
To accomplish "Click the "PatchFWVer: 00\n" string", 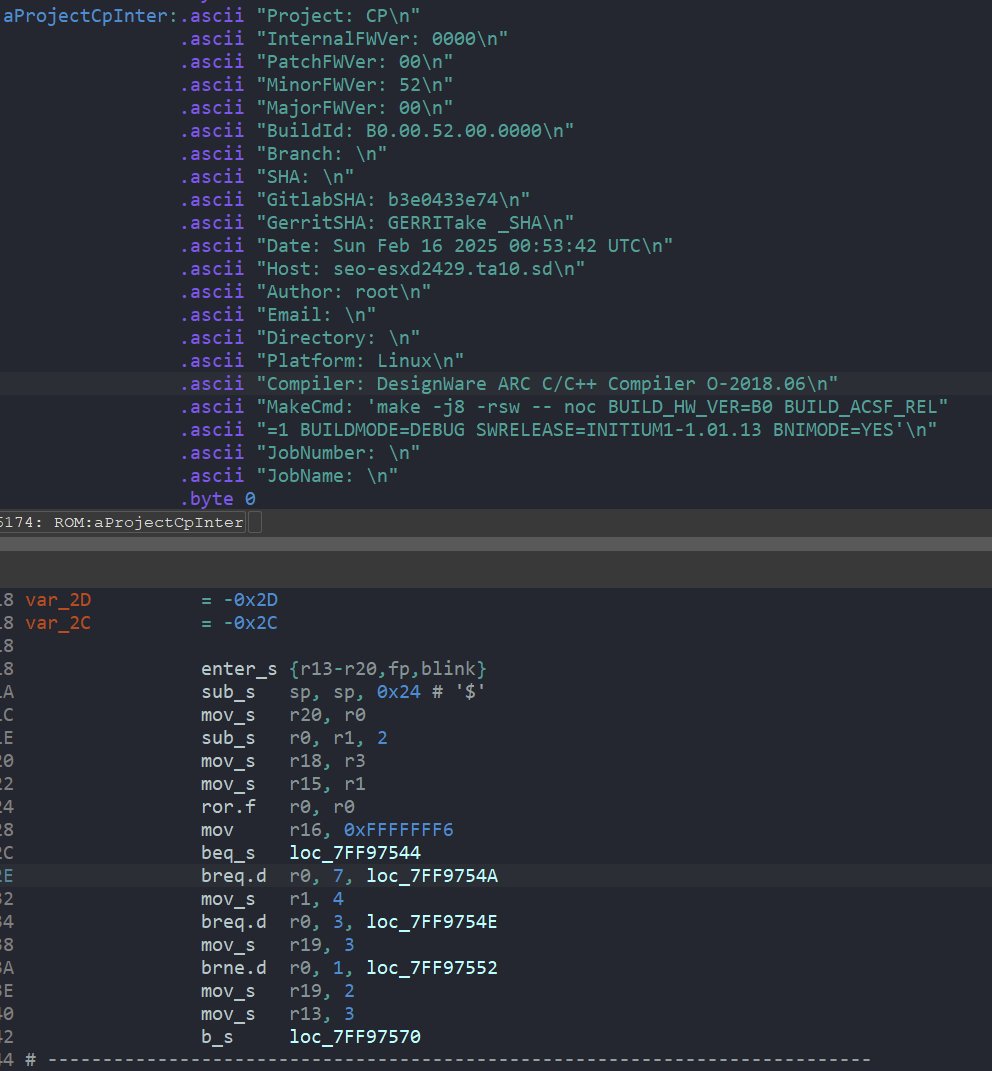I will tap(354, 62).
